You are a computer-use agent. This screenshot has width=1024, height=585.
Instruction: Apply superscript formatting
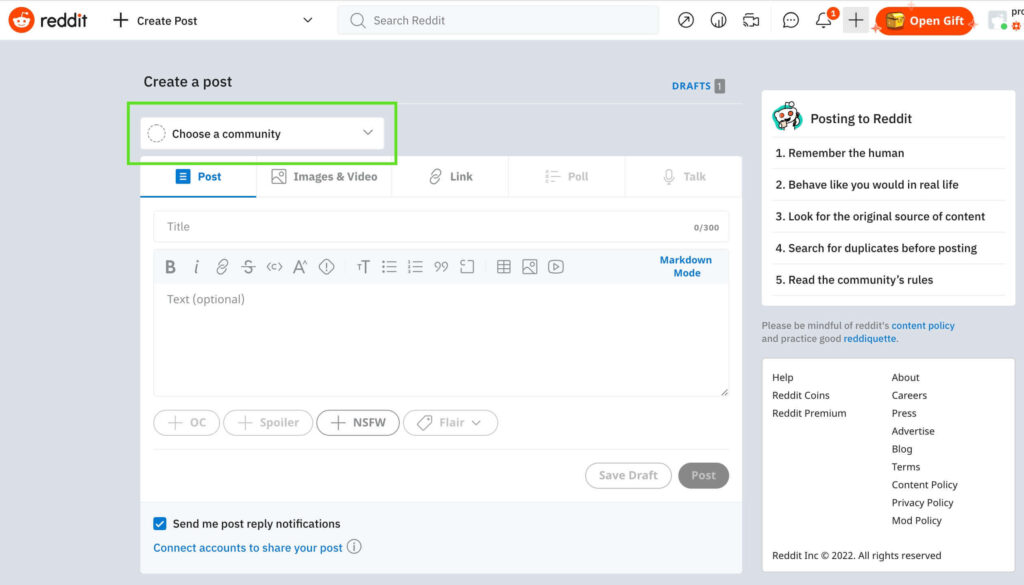(300, 266)
